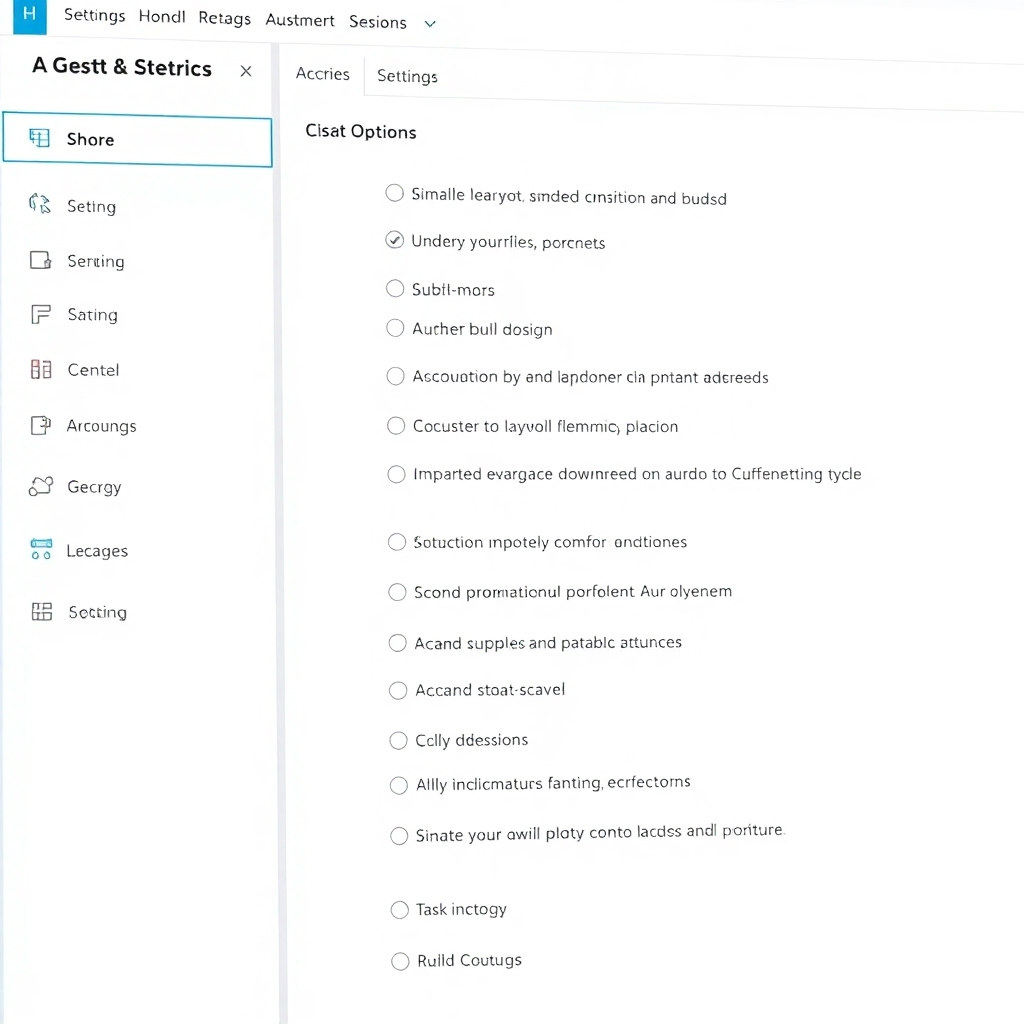Click the Arcoungs document icon

click(x=38, y=425)
